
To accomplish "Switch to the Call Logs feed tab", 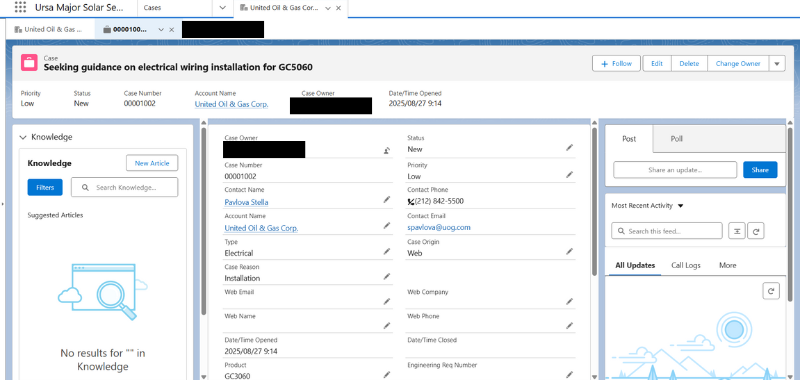I will (686, 265).
